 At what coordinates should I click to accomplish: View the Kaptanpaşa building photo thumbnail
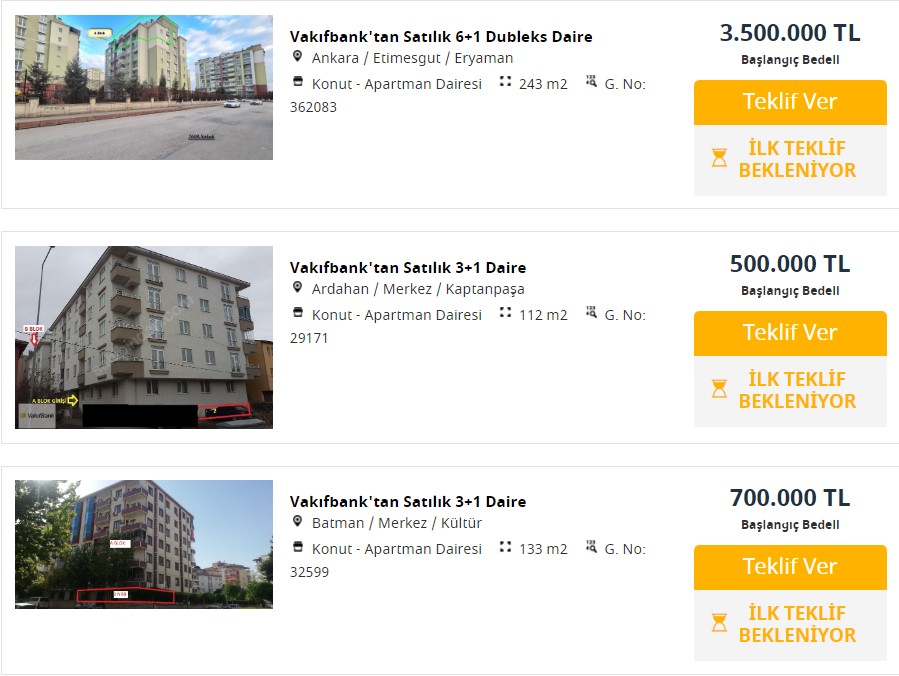[x=144, y=337]
